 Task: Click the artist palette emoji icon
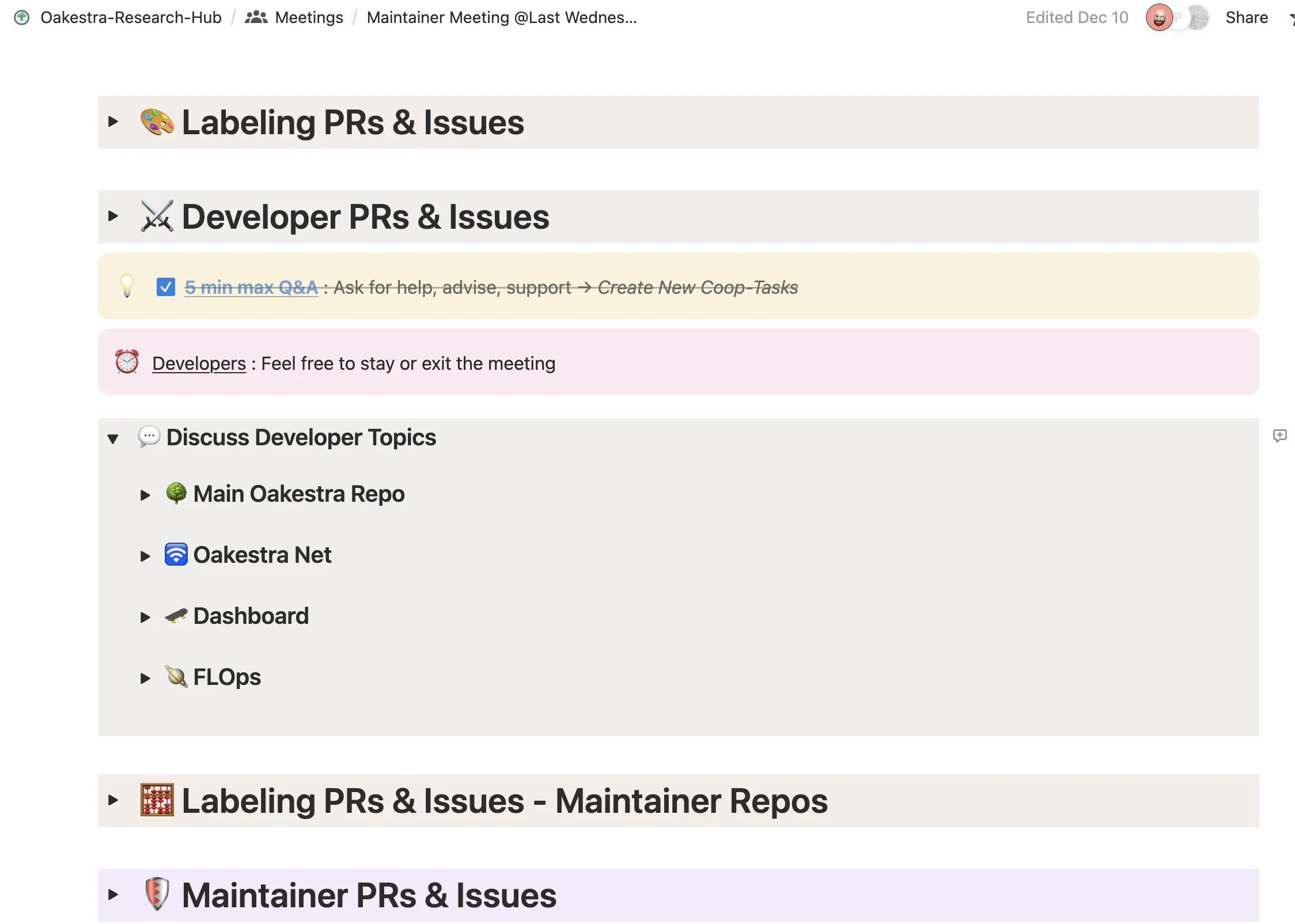[157, 122]
